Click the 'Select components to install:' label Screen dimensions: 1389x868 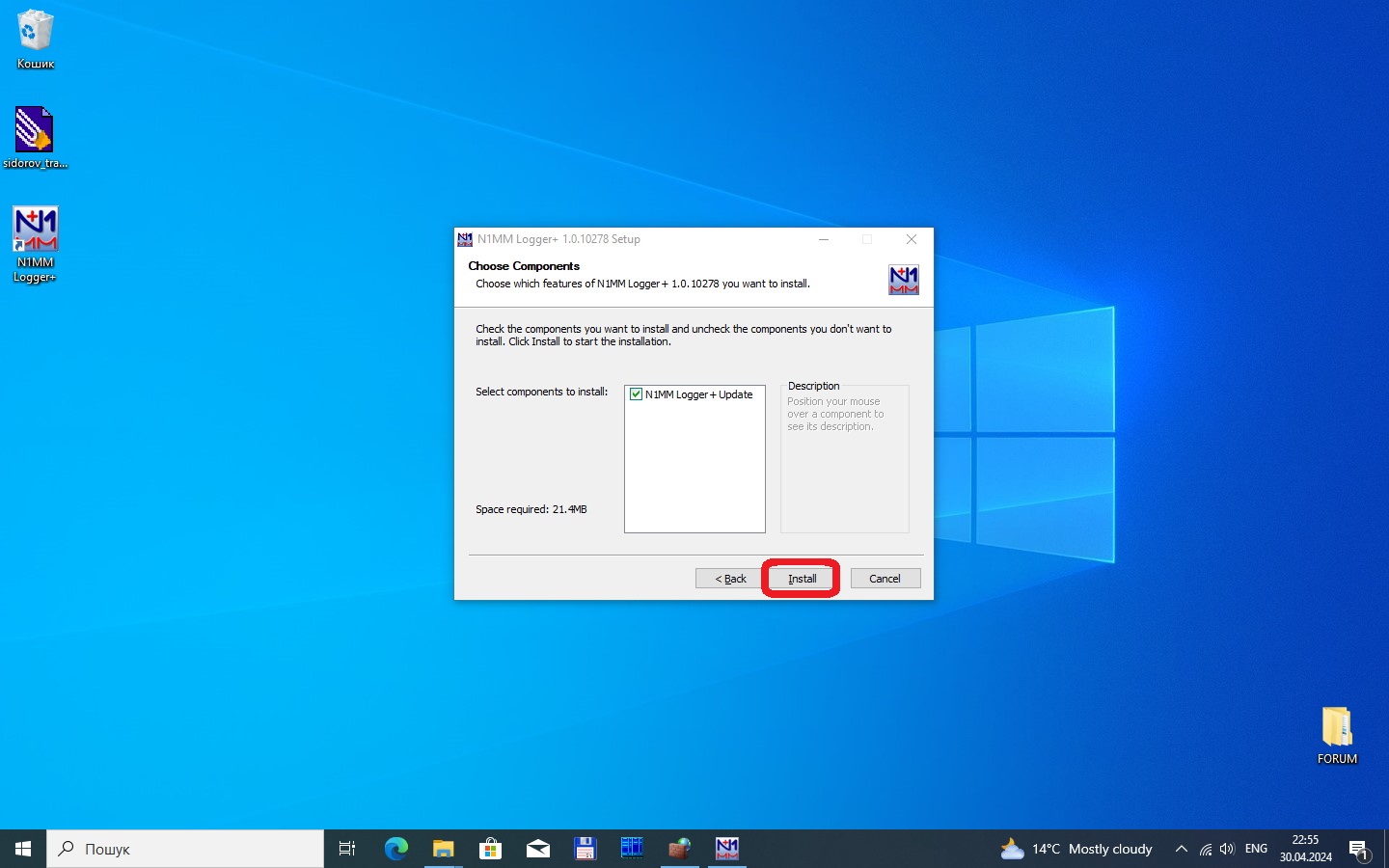(541, 392)
